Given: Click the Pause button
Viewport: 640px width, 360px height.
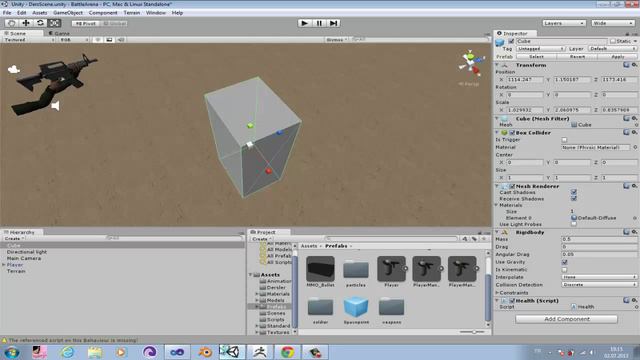Looking at the screenshot, I should pos(319,23).
